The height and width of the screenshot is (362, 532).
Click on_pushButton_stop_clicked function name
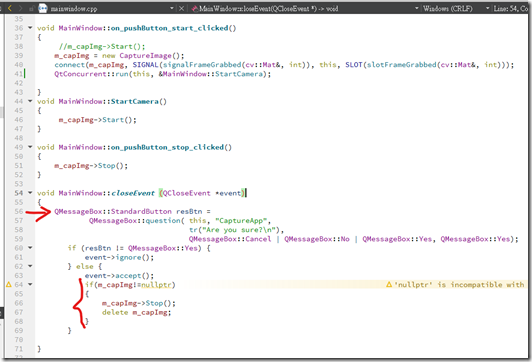[167, 147]
